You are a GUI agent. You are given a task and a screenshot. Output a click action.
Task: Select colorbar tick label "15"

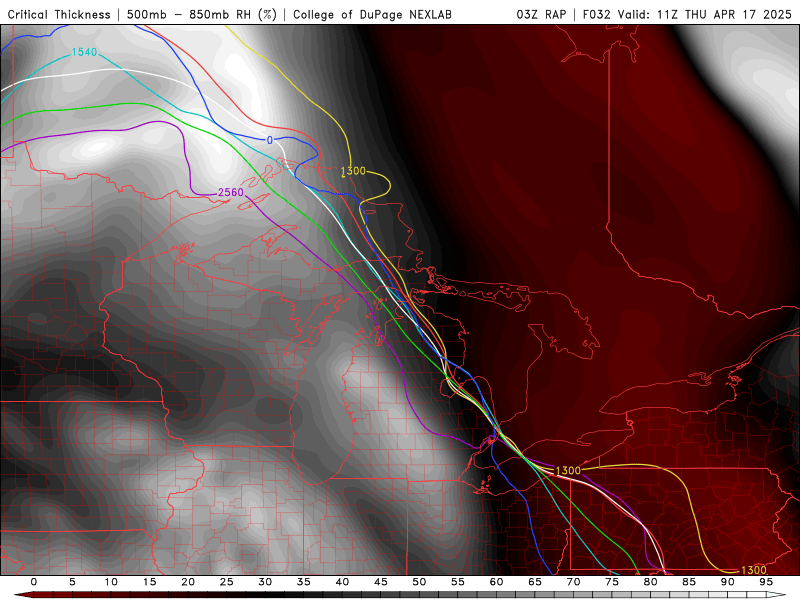pos(149,582)
